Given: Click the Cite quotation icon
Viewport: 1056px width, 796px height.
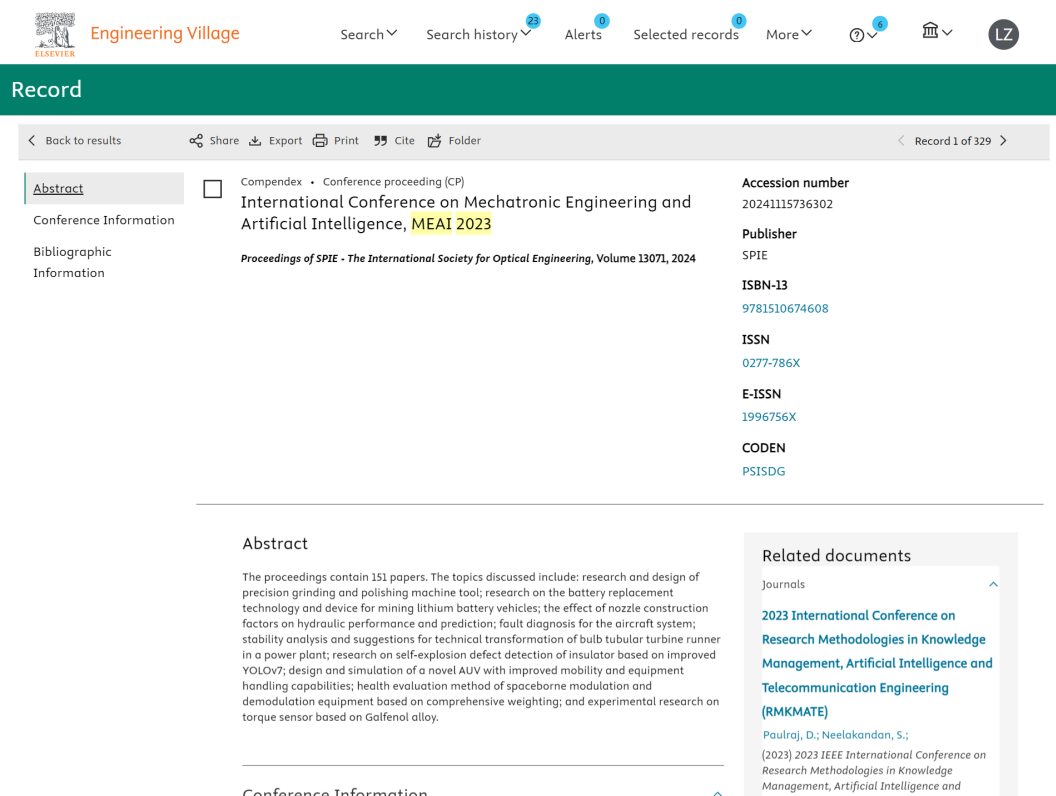Looking at the screenshot, I should pos(380,141).
